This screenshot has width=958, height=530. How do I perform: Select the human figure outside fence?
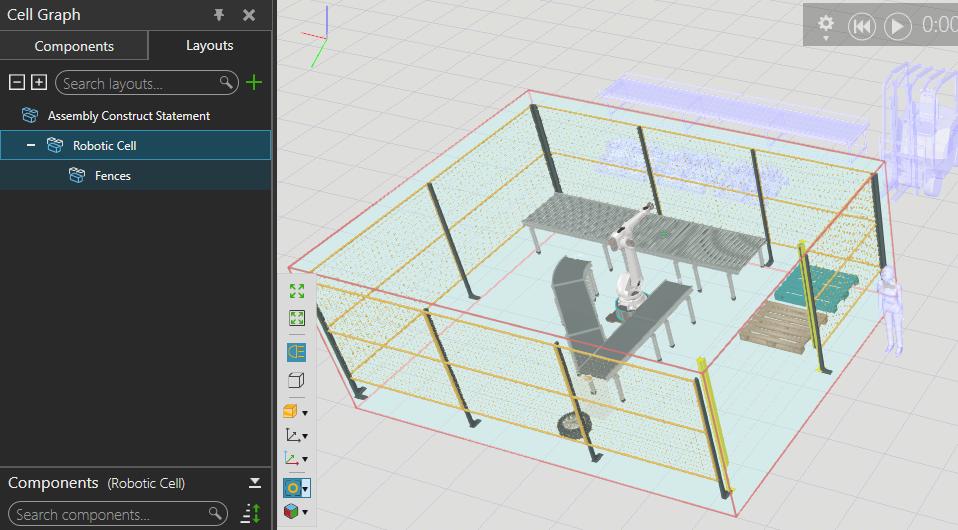(x=890, y=311)
